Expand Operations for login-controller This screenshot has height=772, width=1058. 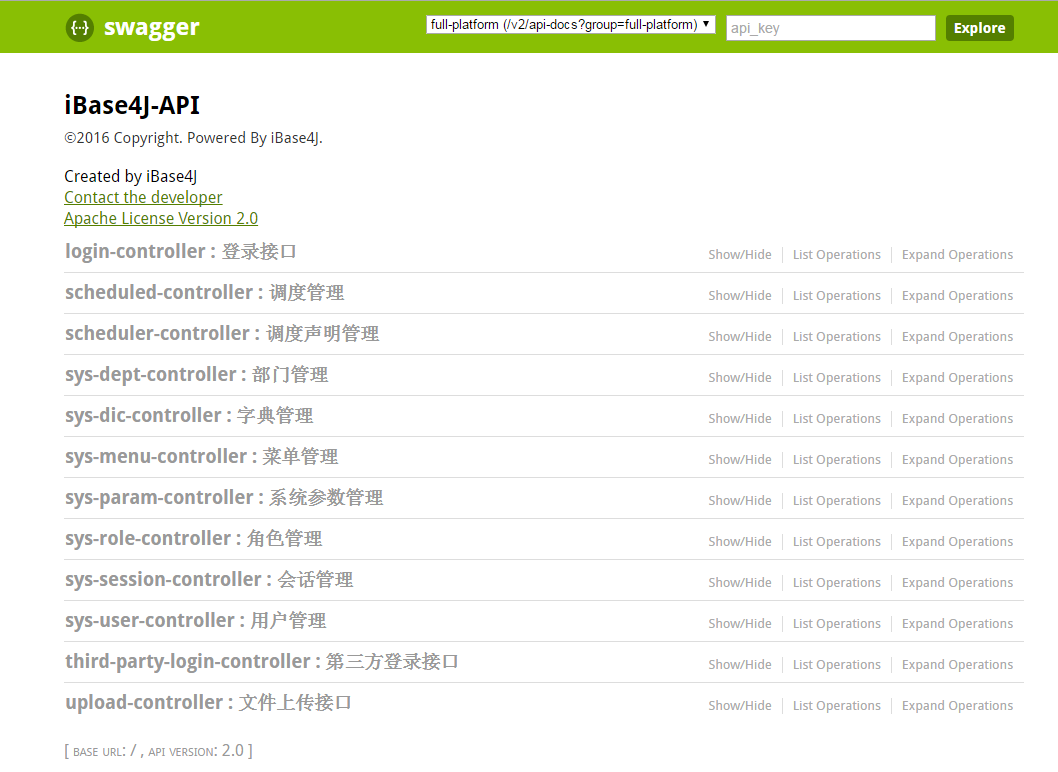tap(957, 254)
